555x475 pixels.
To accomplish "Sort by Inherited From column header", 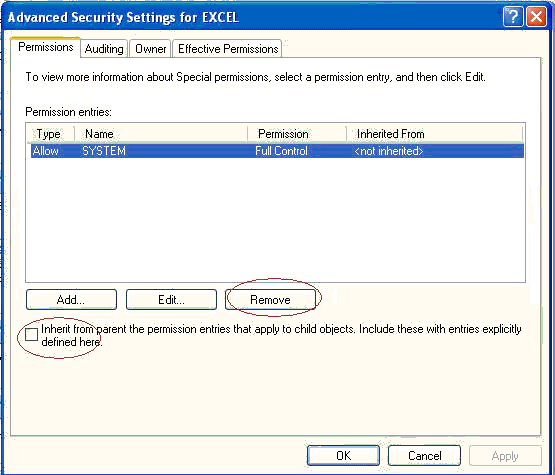I will pos(434,134).
